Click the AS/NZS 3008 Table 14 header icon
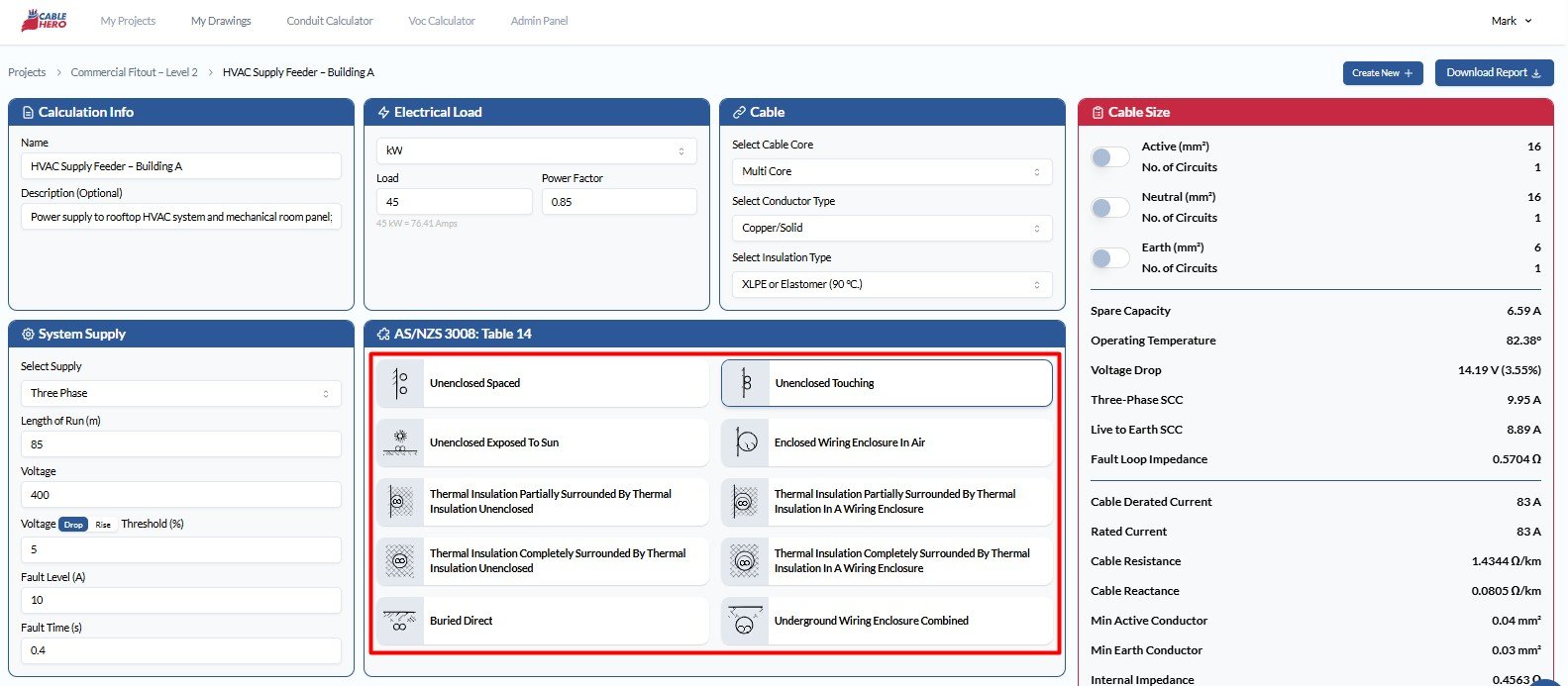The height and width of the screenshot is (686, 1568). [383, 335]
